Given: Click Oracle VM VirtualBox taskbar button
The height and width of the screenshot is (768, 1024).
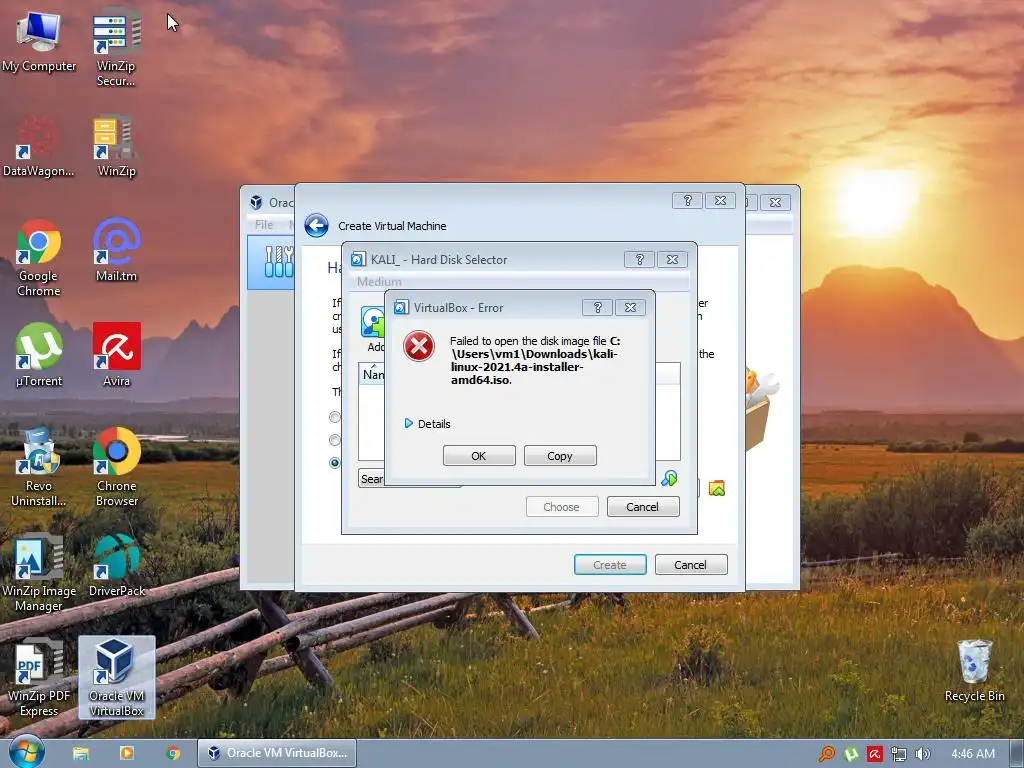Looking at the screenshot, I should point(277,753).
